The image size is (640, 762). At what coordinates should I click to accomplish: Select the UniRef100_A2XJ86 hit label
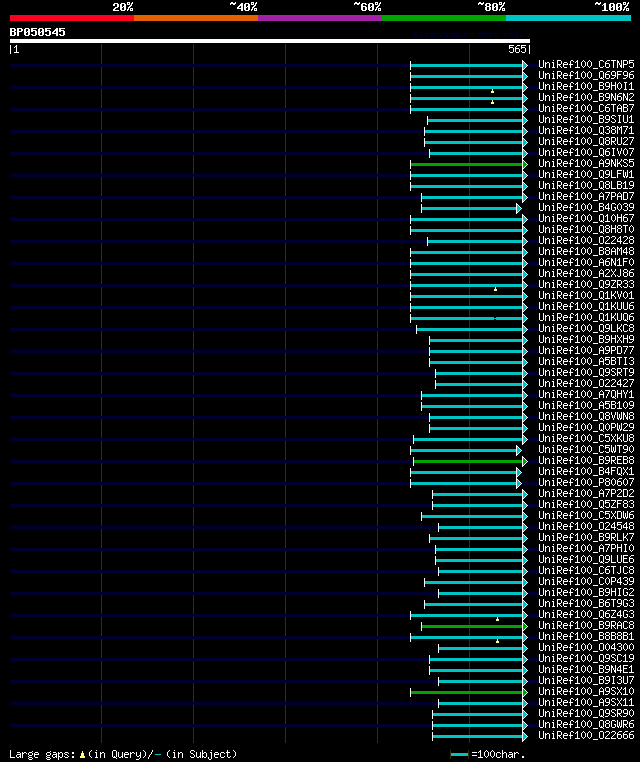point(586,273)
